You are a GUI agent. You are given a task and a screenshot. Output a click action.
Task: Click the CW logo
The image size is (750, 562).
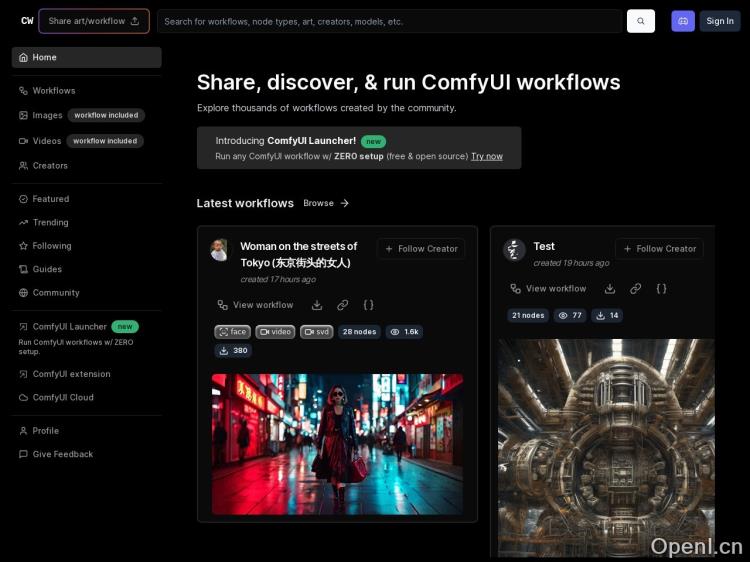tap(27, 21)
